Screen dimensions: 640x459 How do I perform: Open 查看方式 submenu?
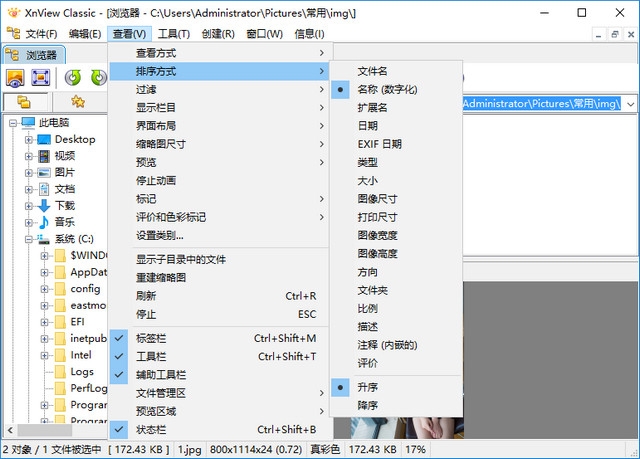(218, 53)
